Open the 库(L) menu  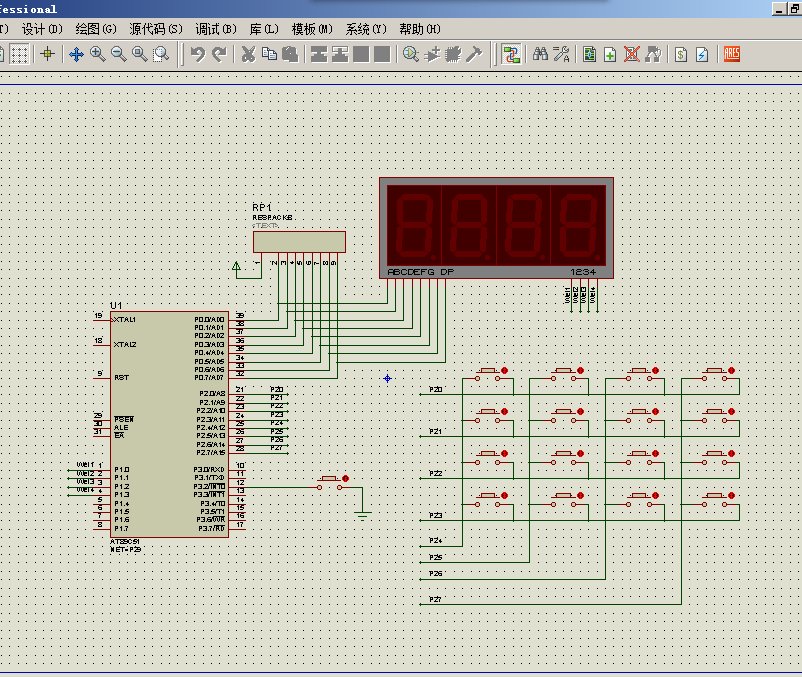point(264,29)
